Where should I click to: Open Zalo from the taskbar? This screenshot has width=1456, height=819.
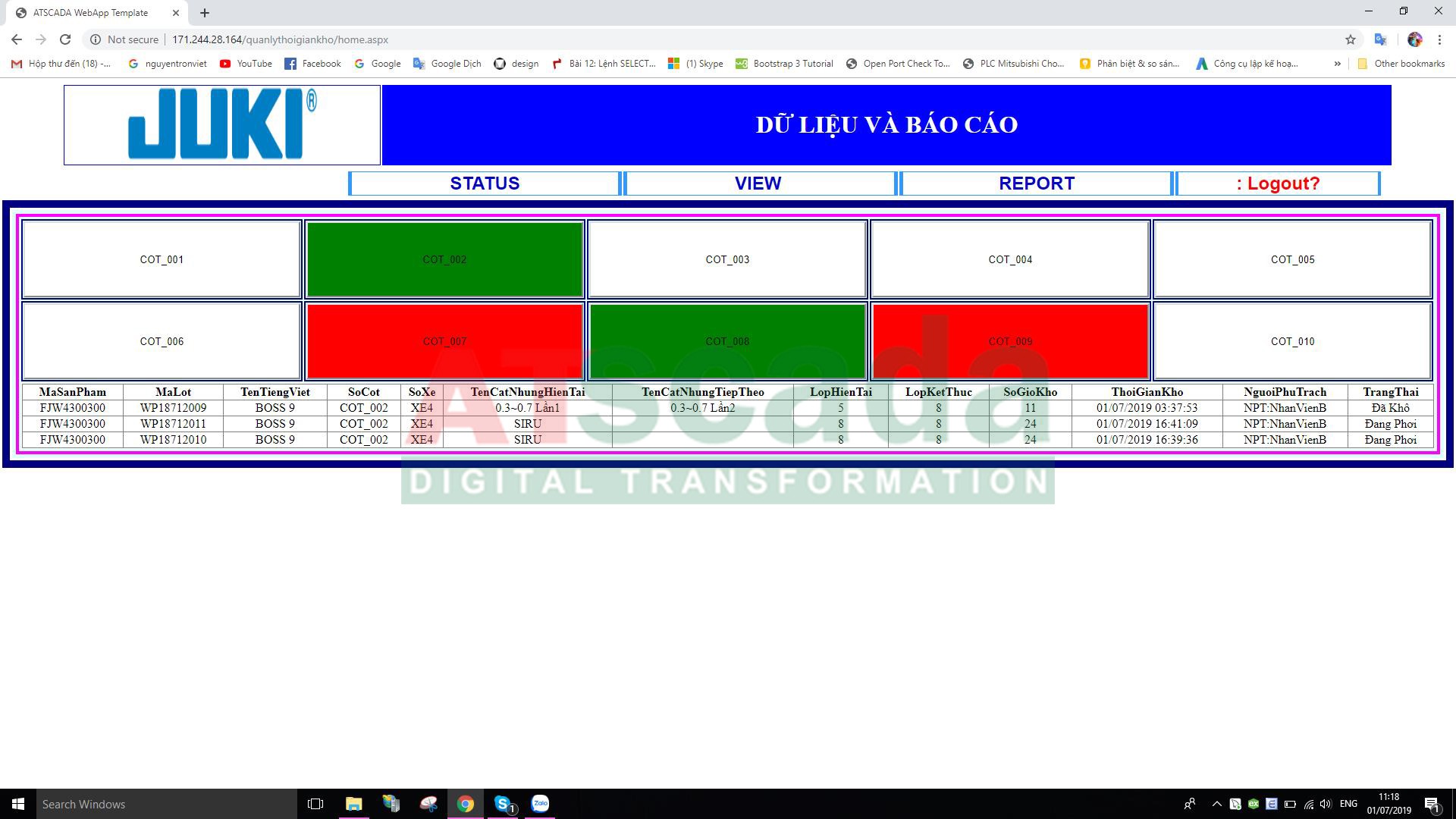click(540, 804)
